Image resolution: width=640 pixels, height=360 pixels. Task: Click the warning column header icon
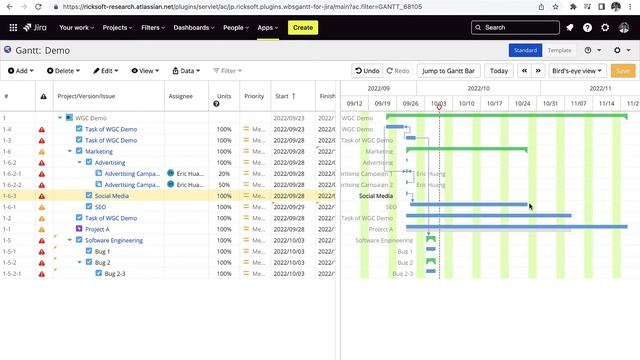pyautogui.click(x=43, y=96)
